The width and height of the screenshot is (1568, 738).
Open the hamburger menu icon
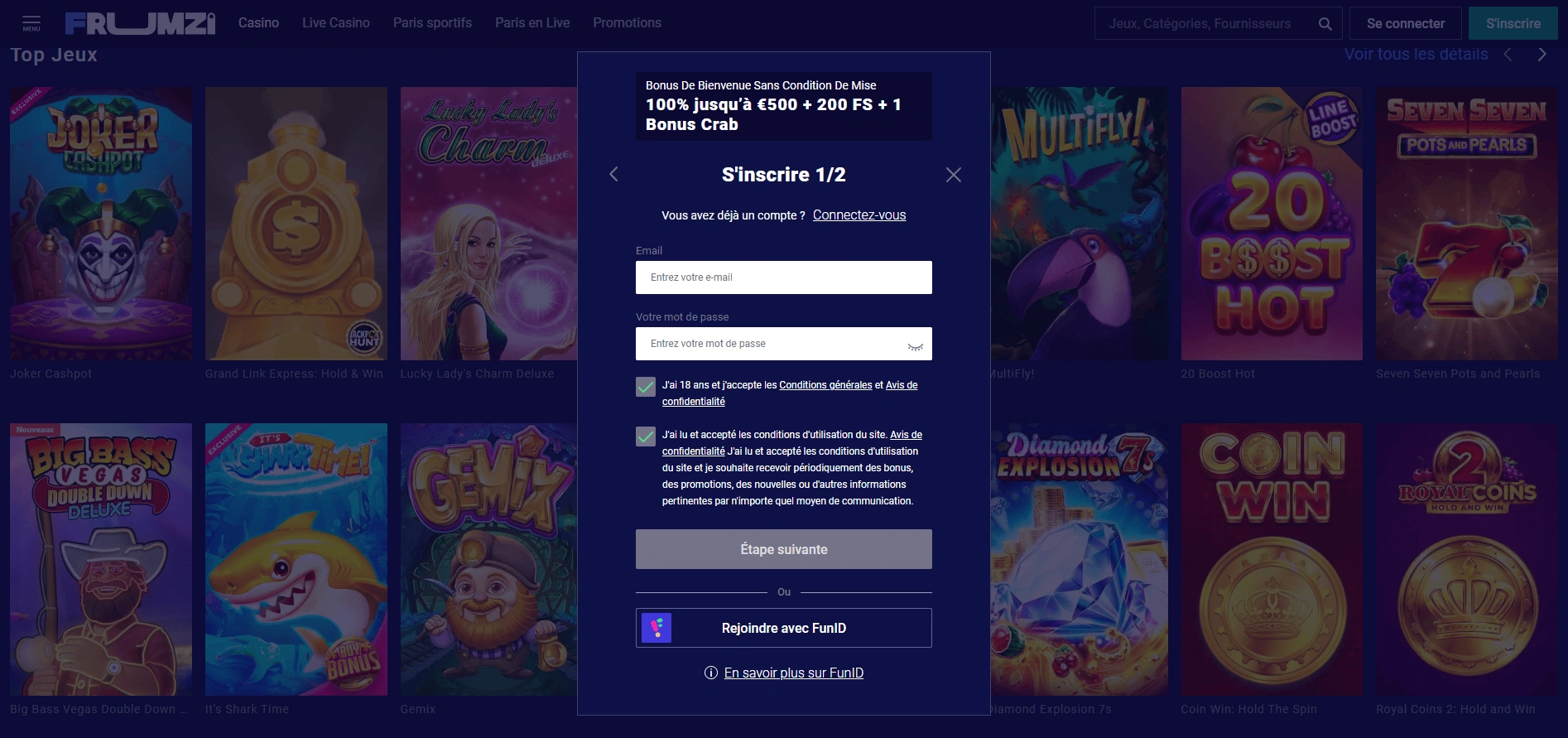point(31,22)
